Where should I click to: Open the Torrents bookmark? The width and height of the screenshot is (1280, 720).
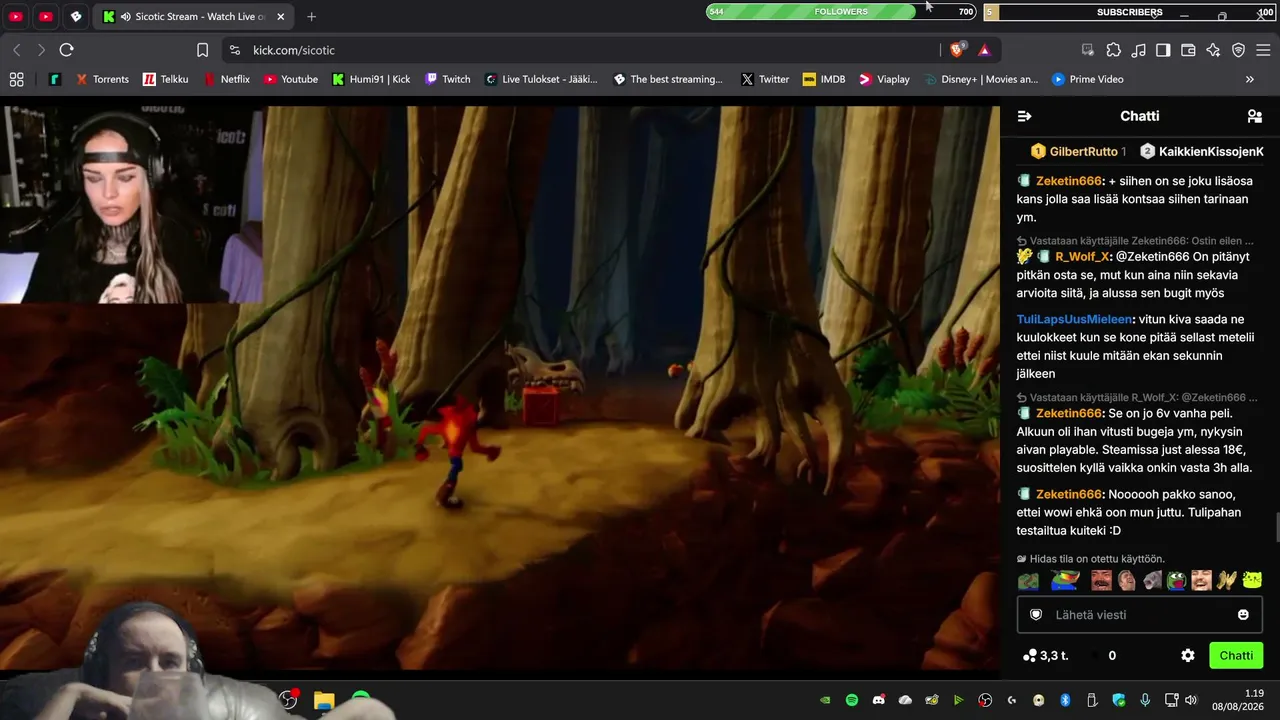pos(102,79)
